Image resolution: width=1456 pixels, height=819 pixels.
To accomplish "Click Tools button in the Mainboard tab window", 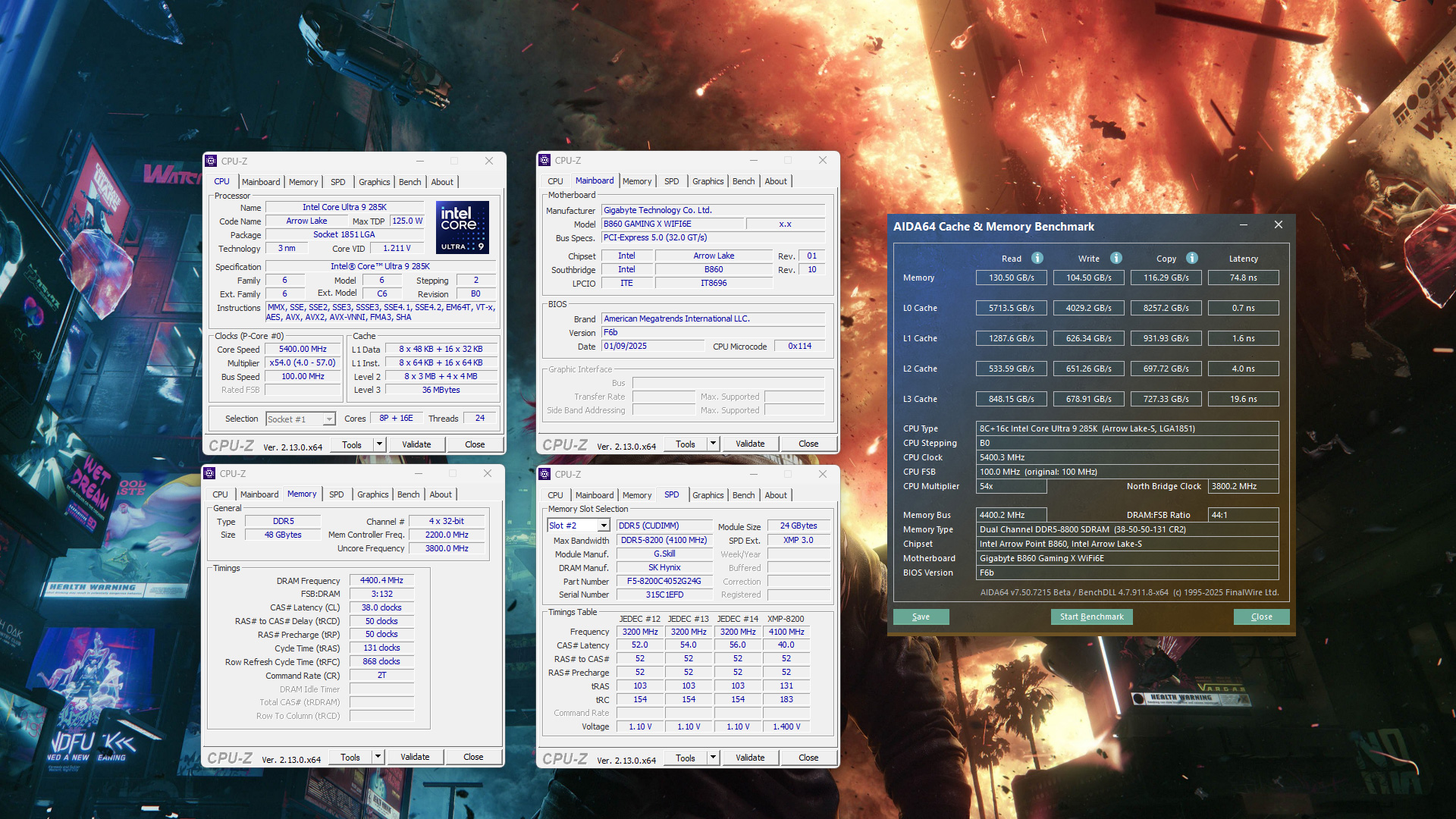I will (x=686, y=444).
